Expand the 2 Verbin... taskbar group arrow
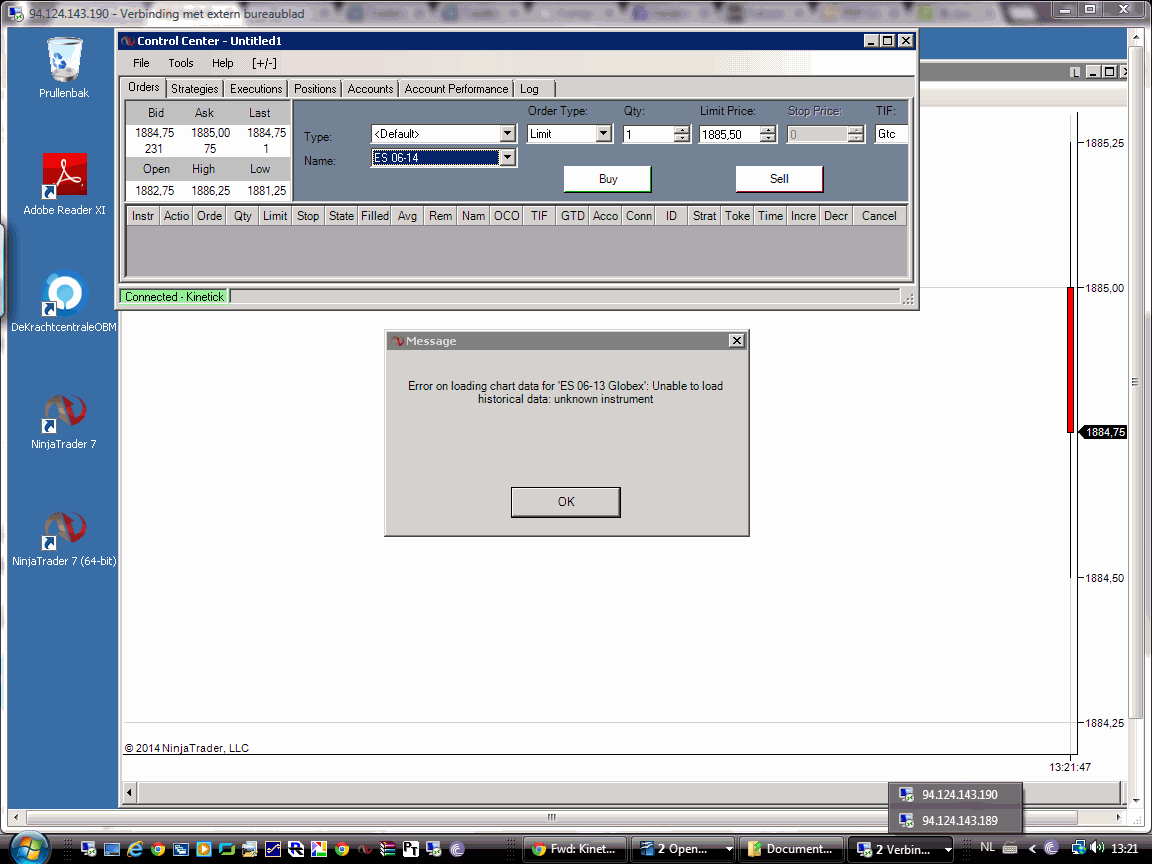Screen dimensions: 1152x864 [948, 849]
